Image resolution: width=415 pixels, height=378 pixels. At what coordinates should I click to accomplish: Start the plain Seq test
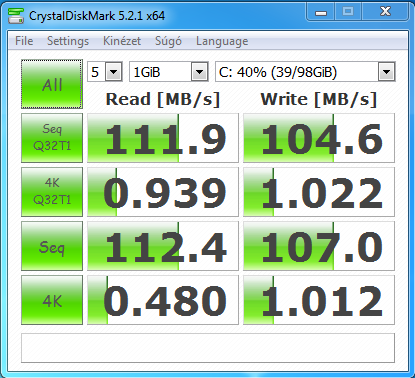point(52,246)
